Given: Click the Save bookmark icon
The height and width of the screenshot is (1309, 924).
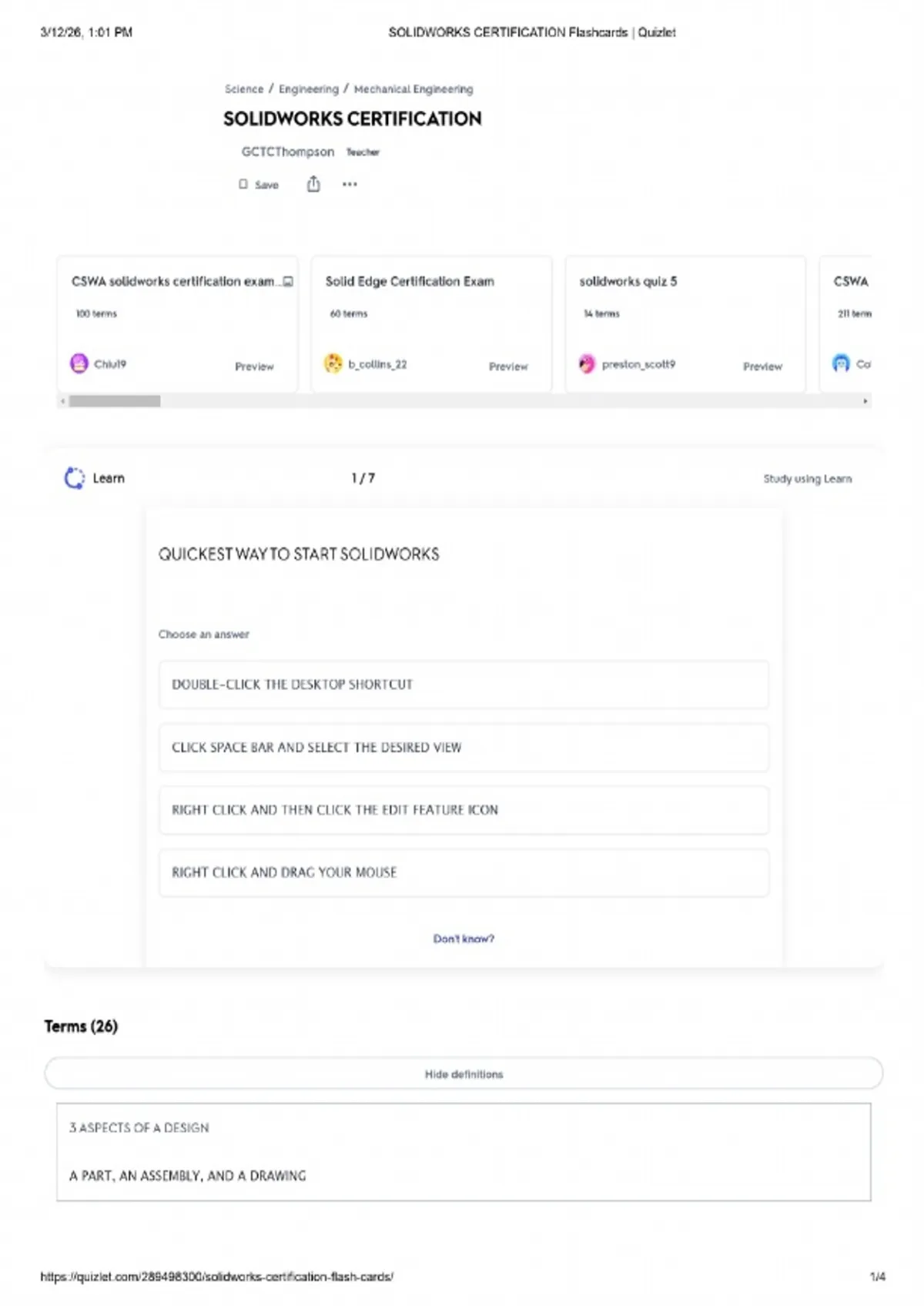Looking at the screenshot, I should pyautogui.click(x=243, y=185).
